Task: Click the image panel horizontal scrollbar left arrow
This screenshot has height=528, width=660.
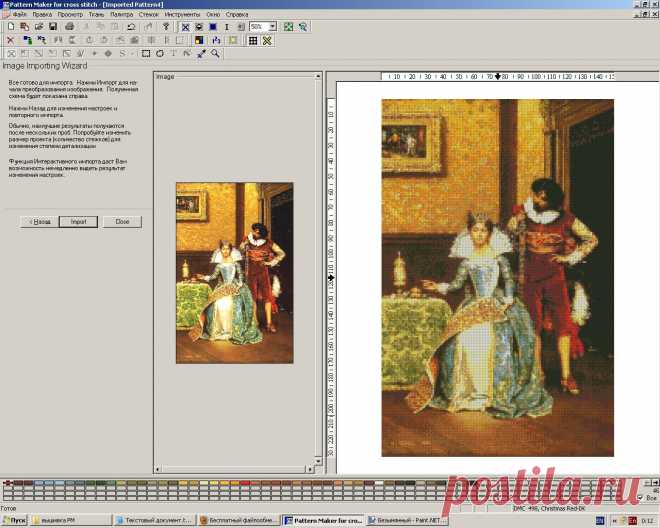Action: coord(158,469)
